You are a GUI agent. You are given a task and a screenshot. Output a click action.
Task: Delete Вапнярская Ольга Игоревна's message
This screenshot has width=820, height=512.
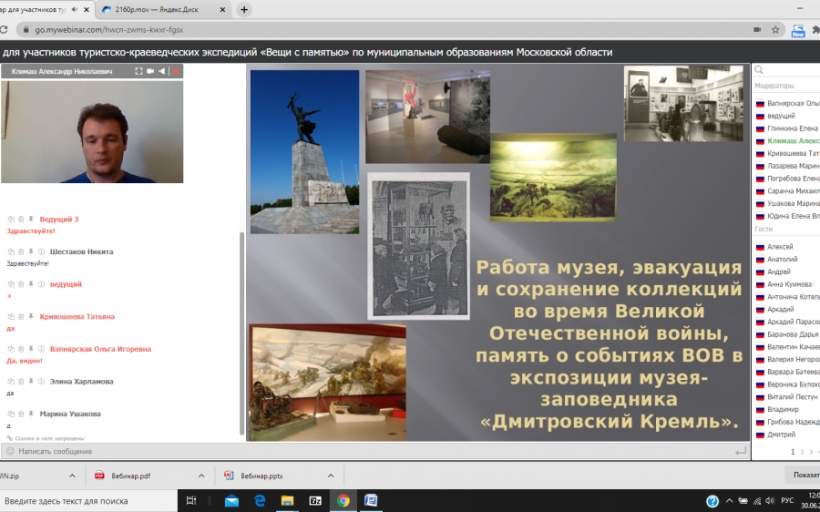[21, 349]
